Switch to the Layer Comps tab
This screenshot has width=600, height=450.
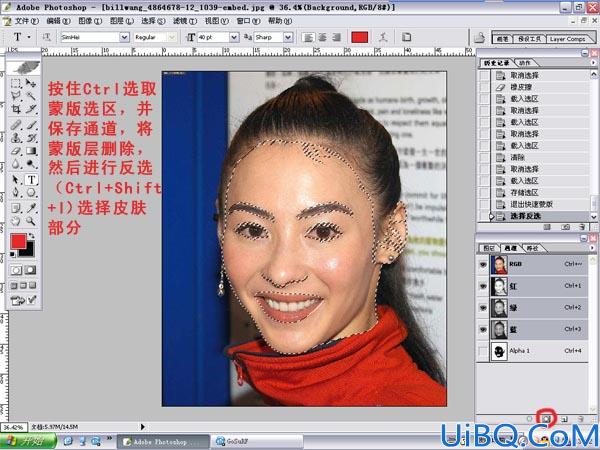tap(567, 39)
